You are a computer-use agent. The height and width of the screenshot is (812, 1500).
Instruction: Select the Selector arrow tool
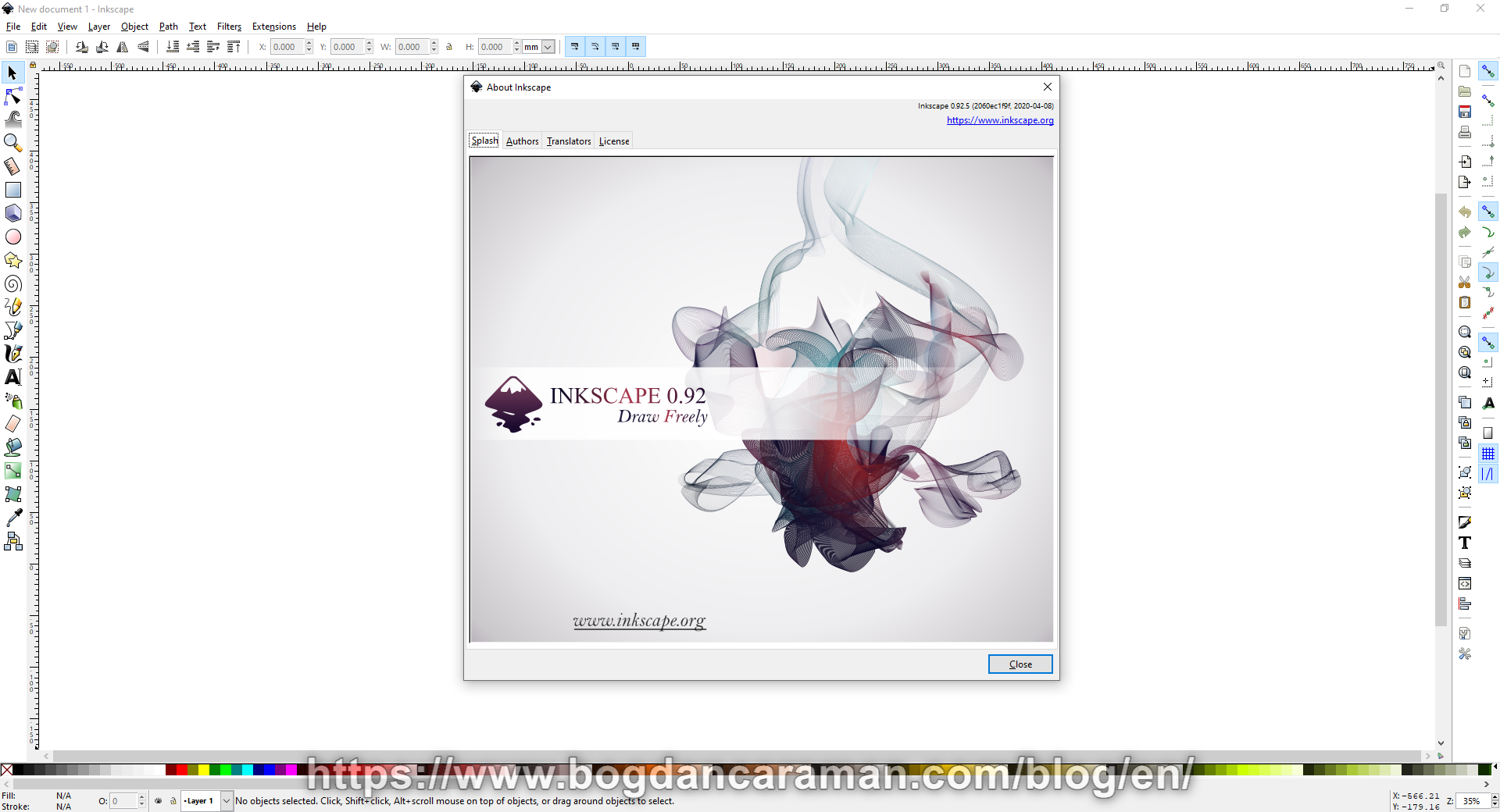coord(12,73)
